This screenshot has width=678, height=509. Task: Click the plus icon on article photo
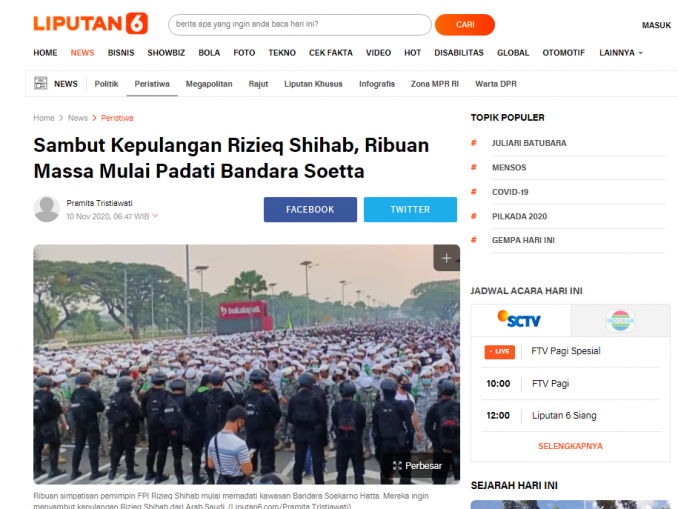[446, 258]
